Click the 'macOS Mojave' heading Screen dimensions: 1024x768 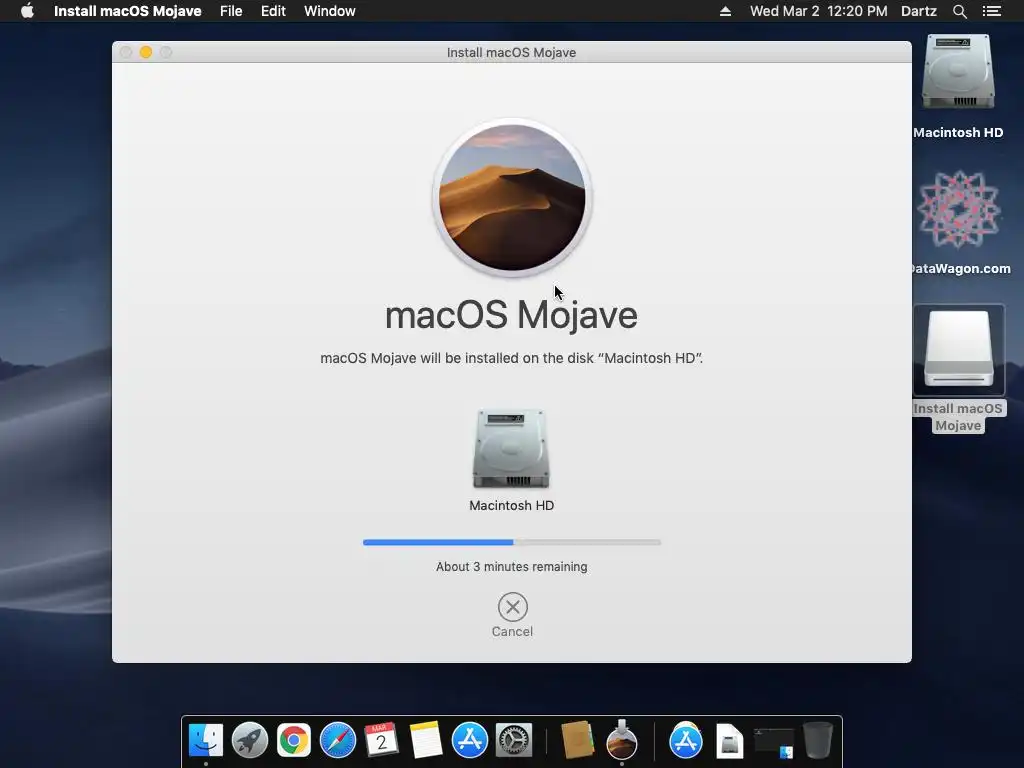tap(511, 315)
